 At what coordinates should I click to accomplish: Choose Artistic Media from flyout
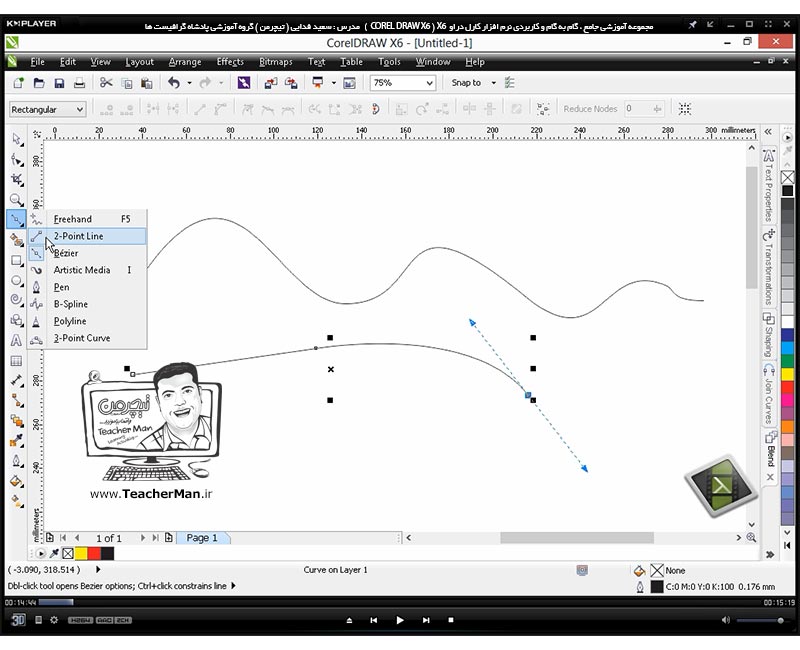(x=87, y=270)
